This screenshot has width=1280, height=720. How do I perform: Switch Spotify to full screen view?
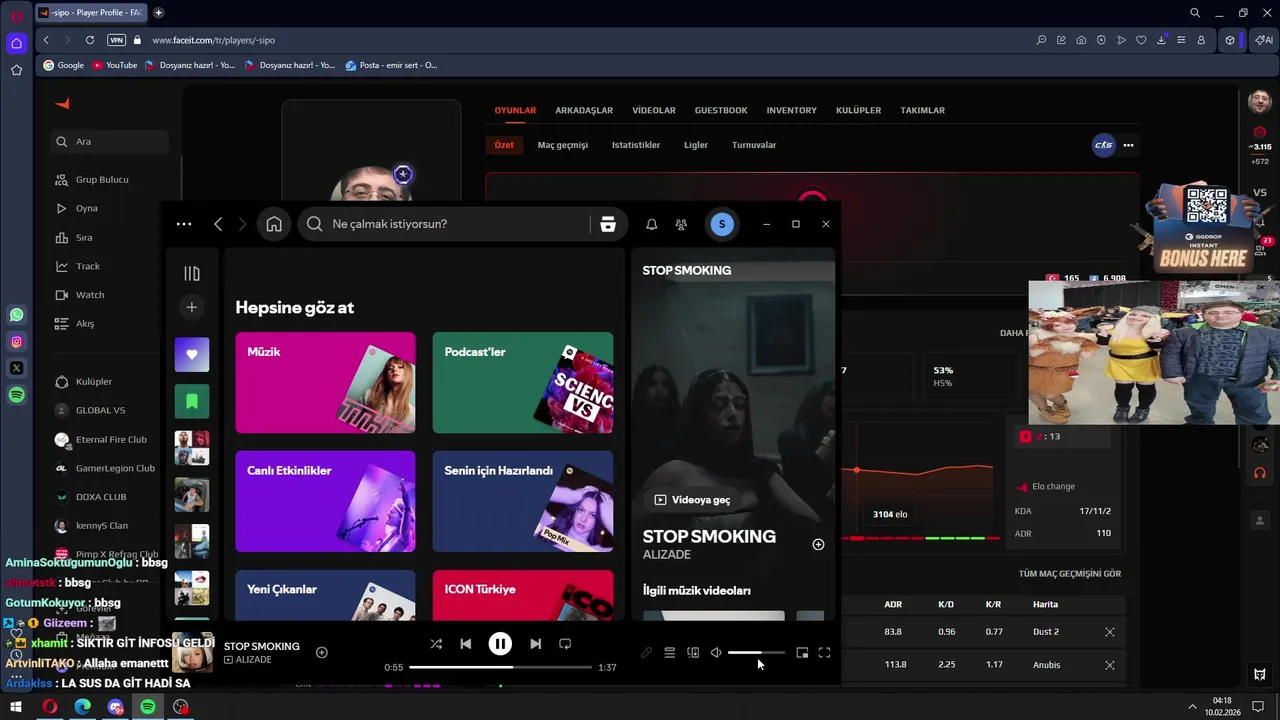(x=824, y=653)
